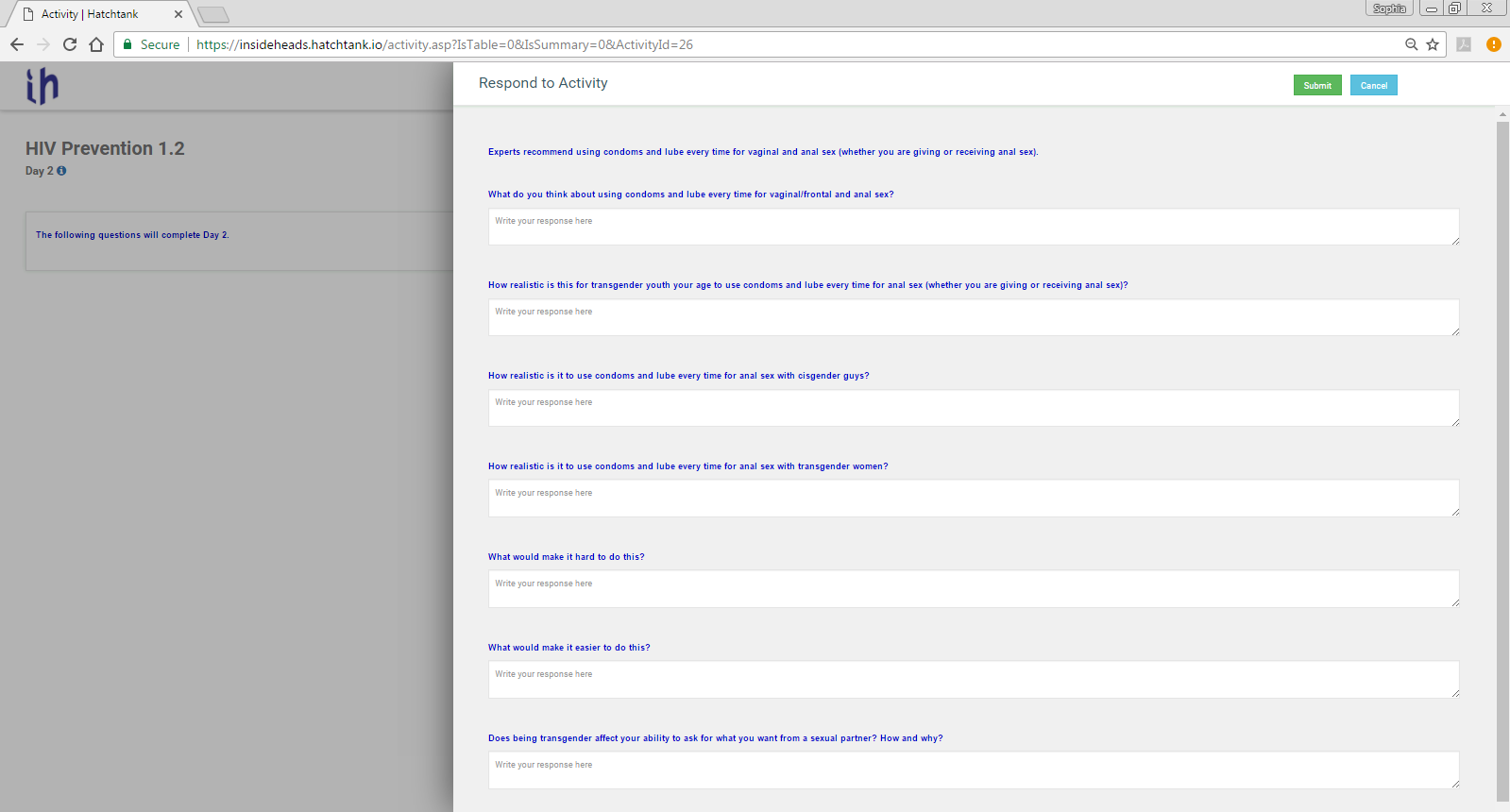Image resolution: width=1510 pixels, height=812 pixels.
Task: Click response field for what makes it hard
Action: coord(974,589)
